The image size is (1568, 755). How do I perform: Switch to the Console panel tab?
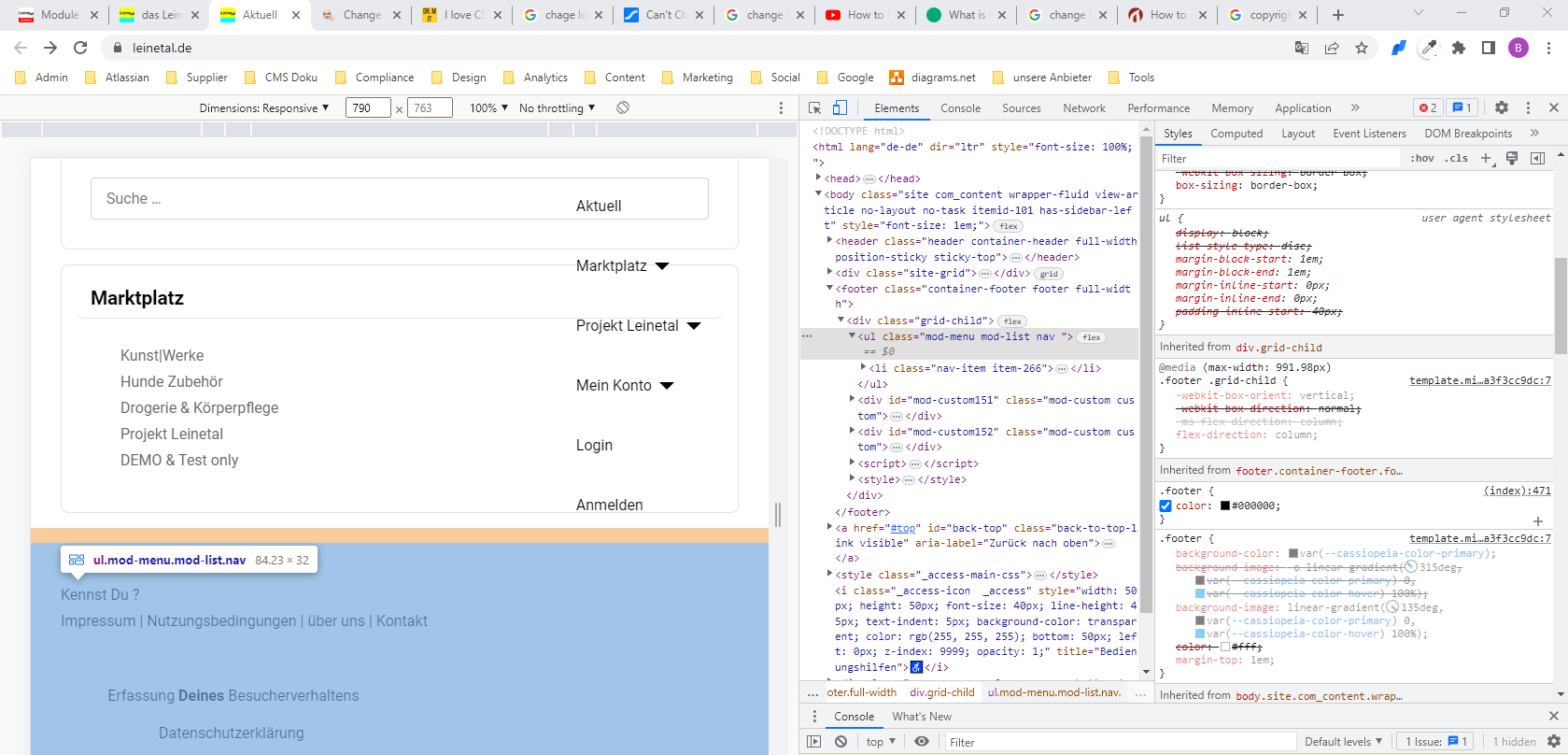pyautogui.click(x=960, y=107)
